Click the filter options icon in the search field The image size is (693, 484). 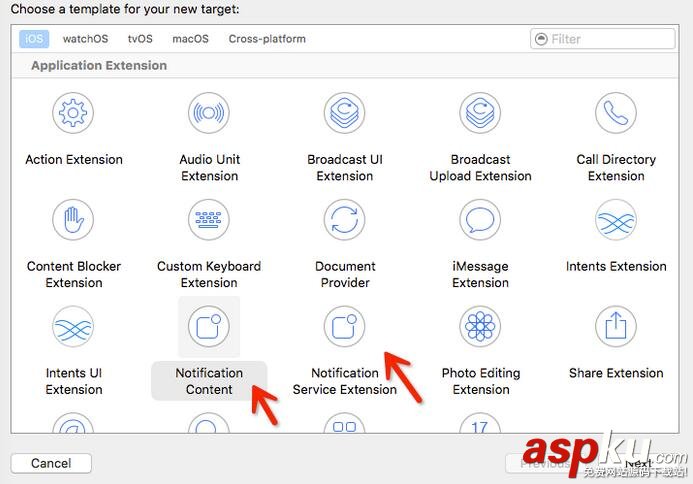point(541,39)
